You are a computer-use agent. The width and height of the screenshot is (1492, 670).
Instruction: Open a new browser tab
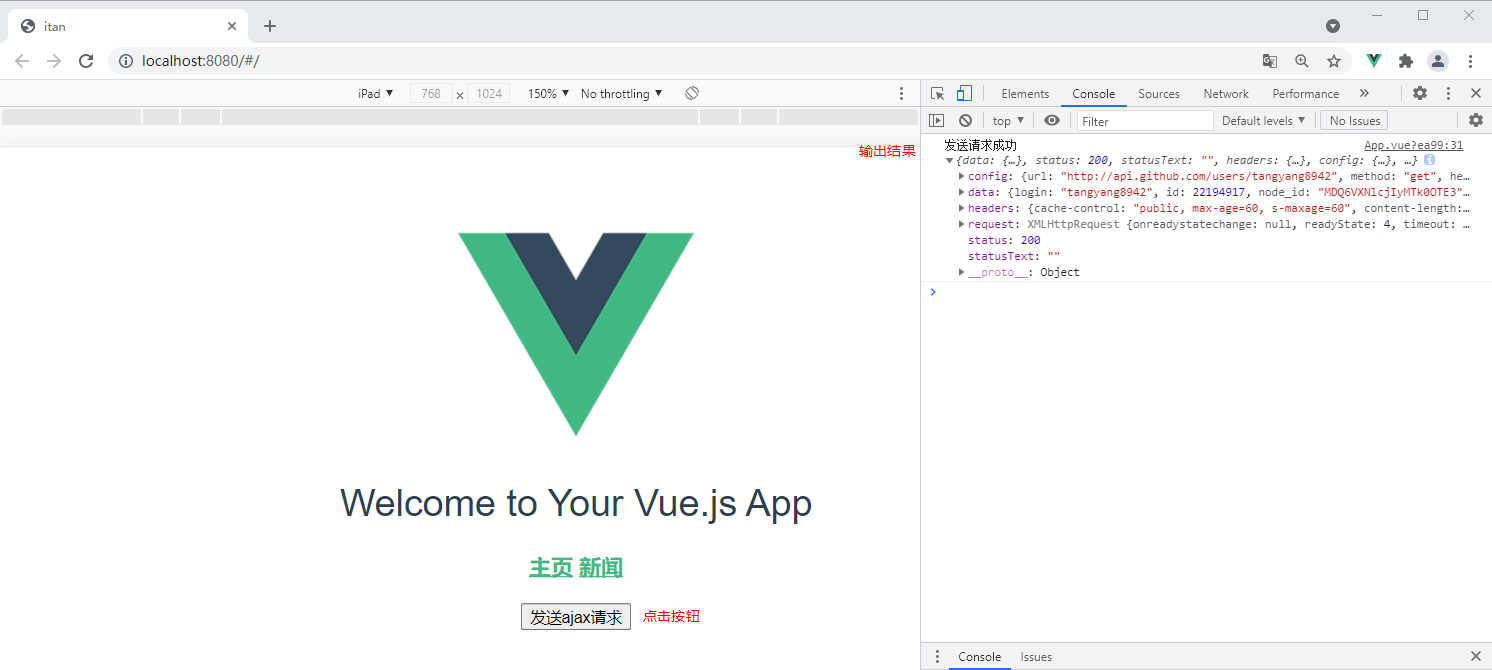[x=269, y=26]
